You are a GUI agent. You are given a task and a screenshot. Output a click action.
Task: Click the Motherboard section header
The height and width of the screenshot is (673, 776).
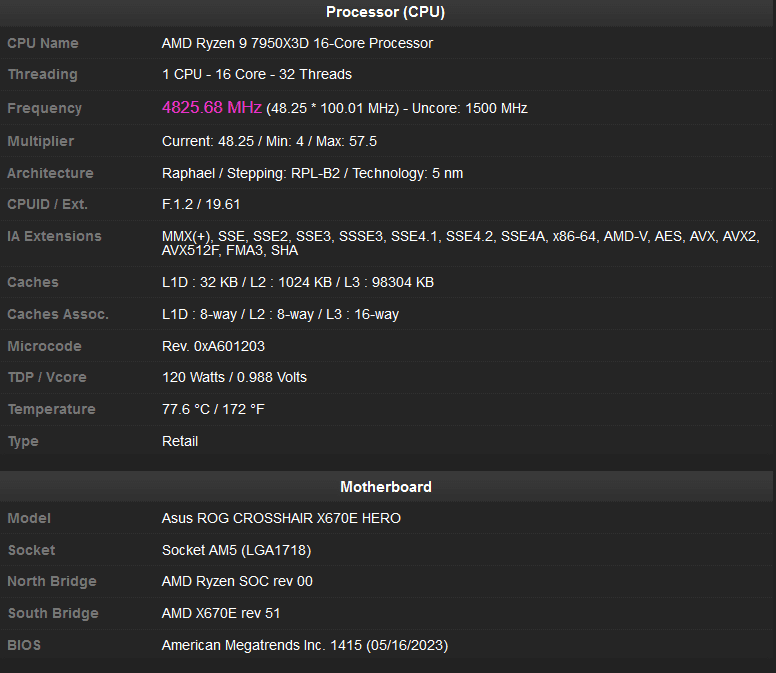(x=386, y=487)
